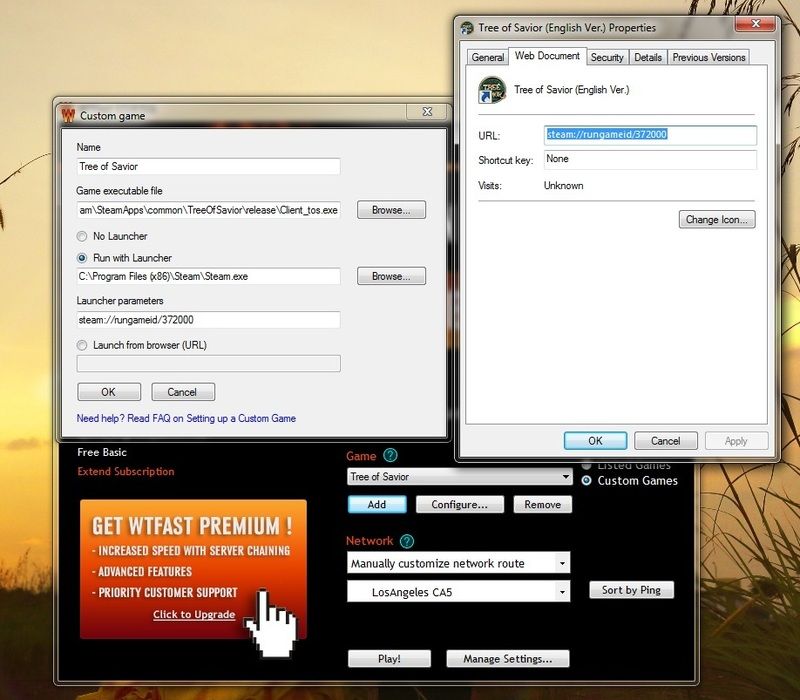
Task: Open the Network help question-mark icon
Action: pos(407,541)
